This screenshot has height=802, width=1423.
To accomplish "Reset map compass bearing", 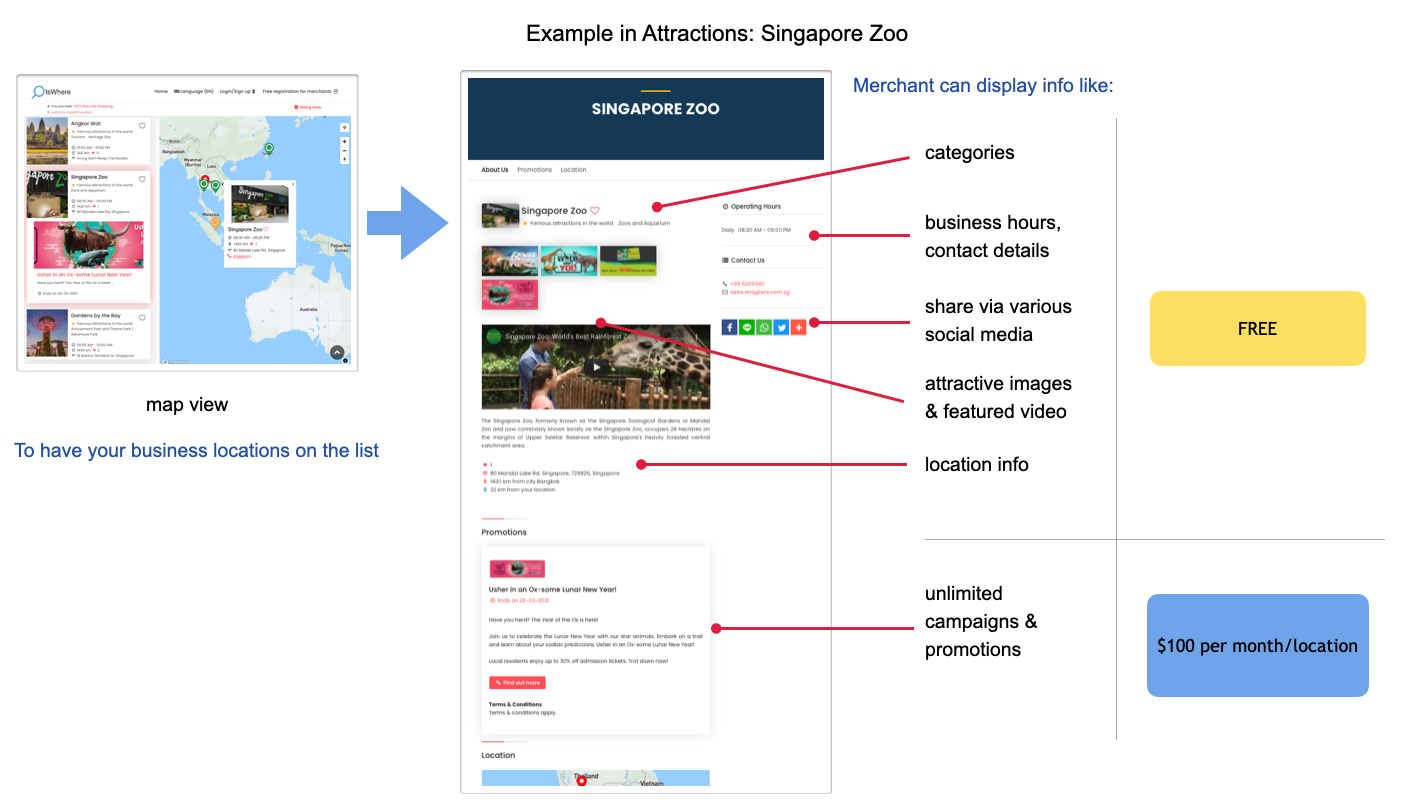I will point(345,159).
